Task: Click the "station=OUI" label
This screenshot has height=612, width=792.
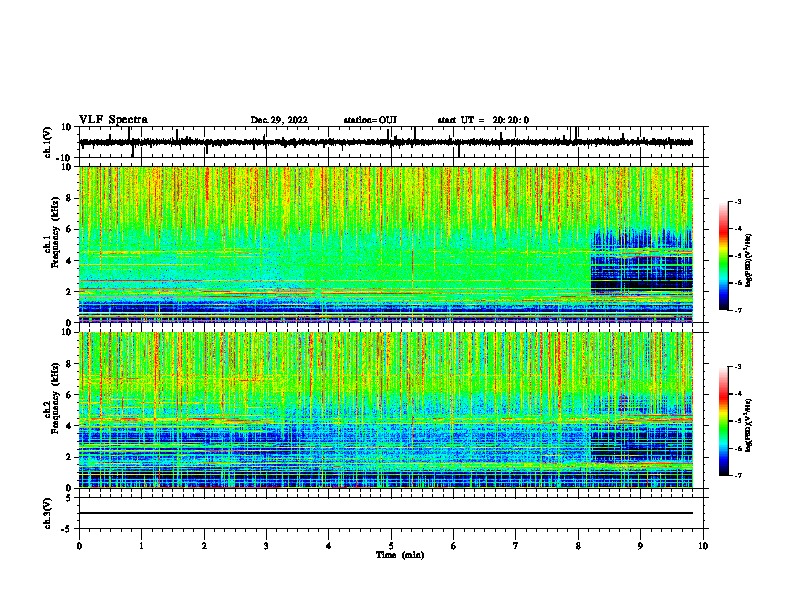Action: 370,120
